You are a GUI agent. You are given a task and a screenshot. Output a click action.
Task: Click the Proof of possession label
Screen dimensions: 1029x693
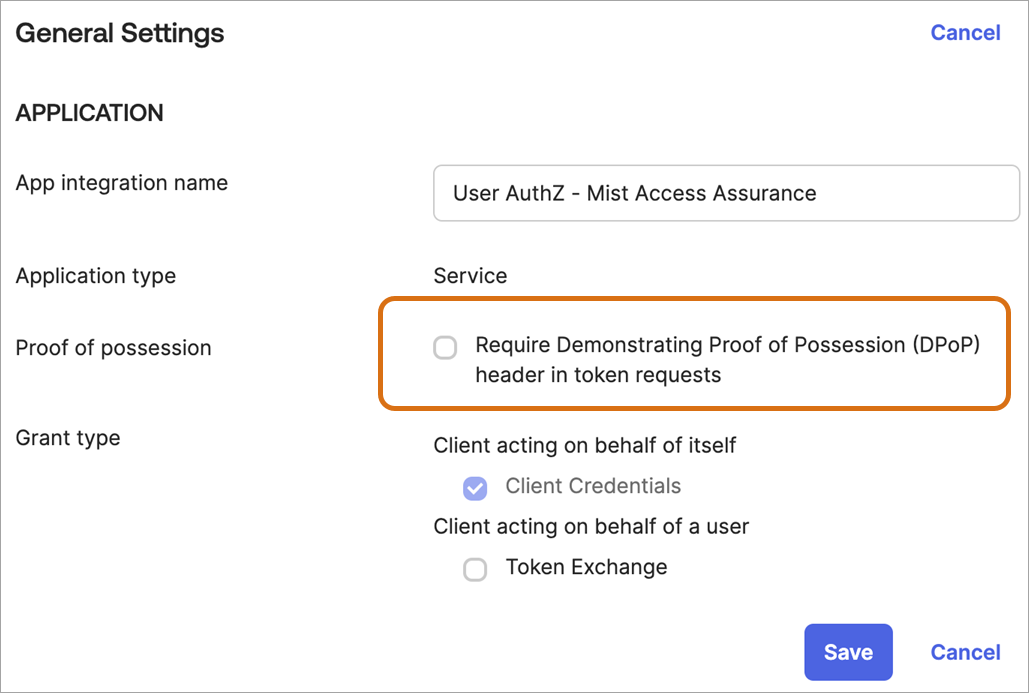coord(114,348)
